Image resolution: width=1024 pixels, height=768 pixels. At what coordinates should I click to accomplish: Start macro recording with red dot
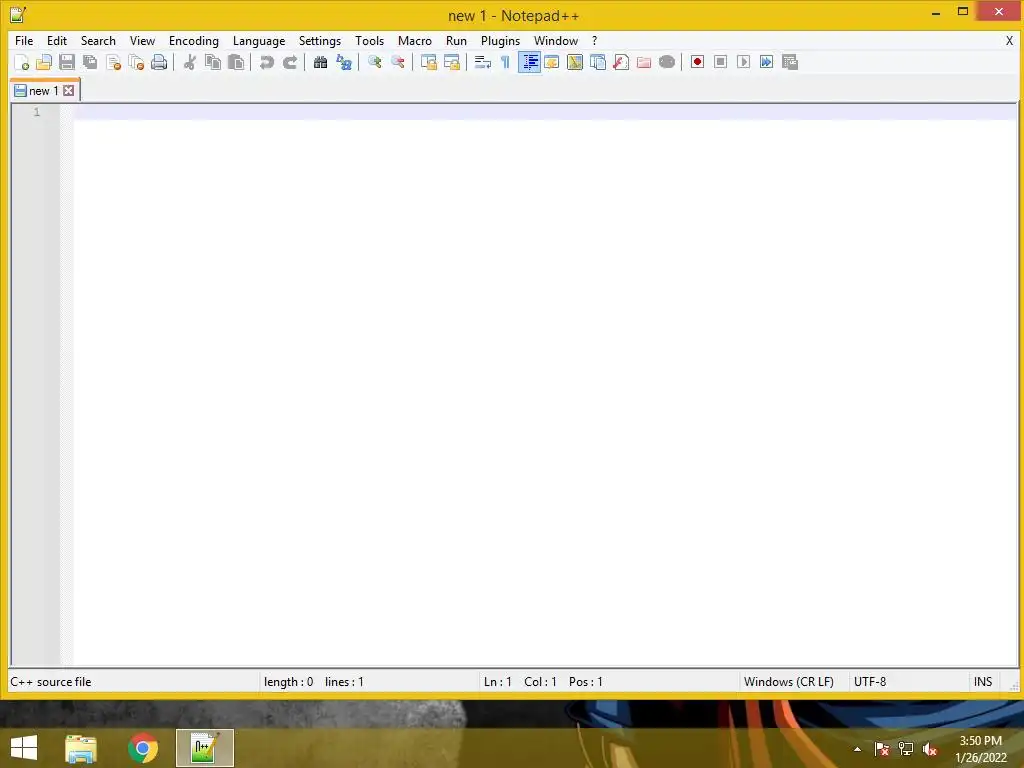coord(697,62)
